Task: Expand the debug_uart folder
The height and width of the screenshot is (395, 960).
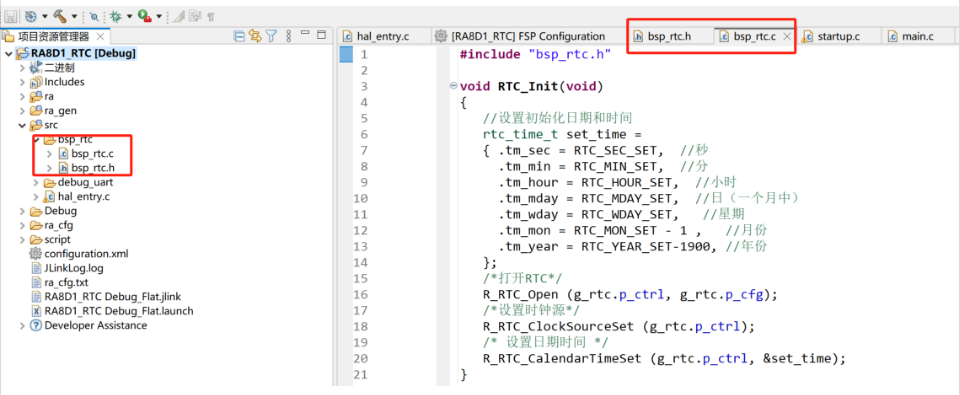Action: tap(36, 182)
